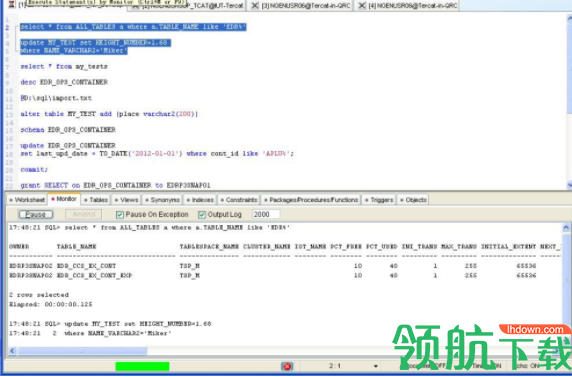572x377 pixels.
Task: Click the monitor scrollbar left arrow
Action: pos(12,351)
